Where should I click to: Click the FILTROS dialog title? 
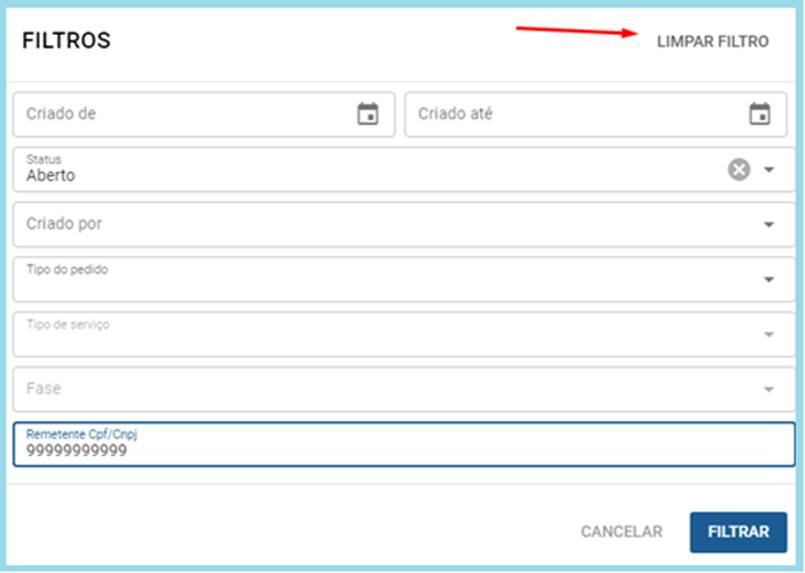tap(66, 41)
